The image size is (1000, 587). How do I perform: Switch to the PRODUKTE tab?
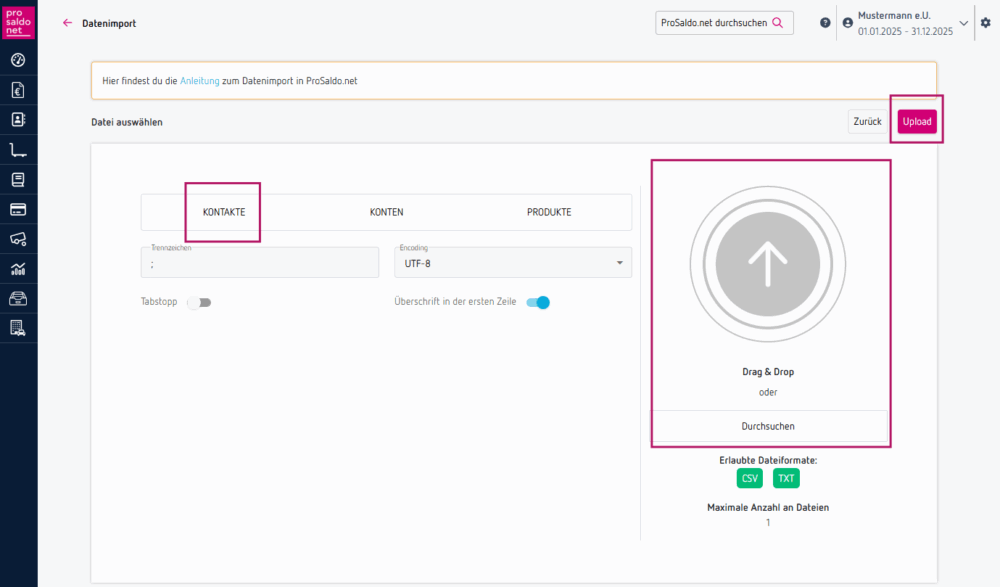point(549,212)
